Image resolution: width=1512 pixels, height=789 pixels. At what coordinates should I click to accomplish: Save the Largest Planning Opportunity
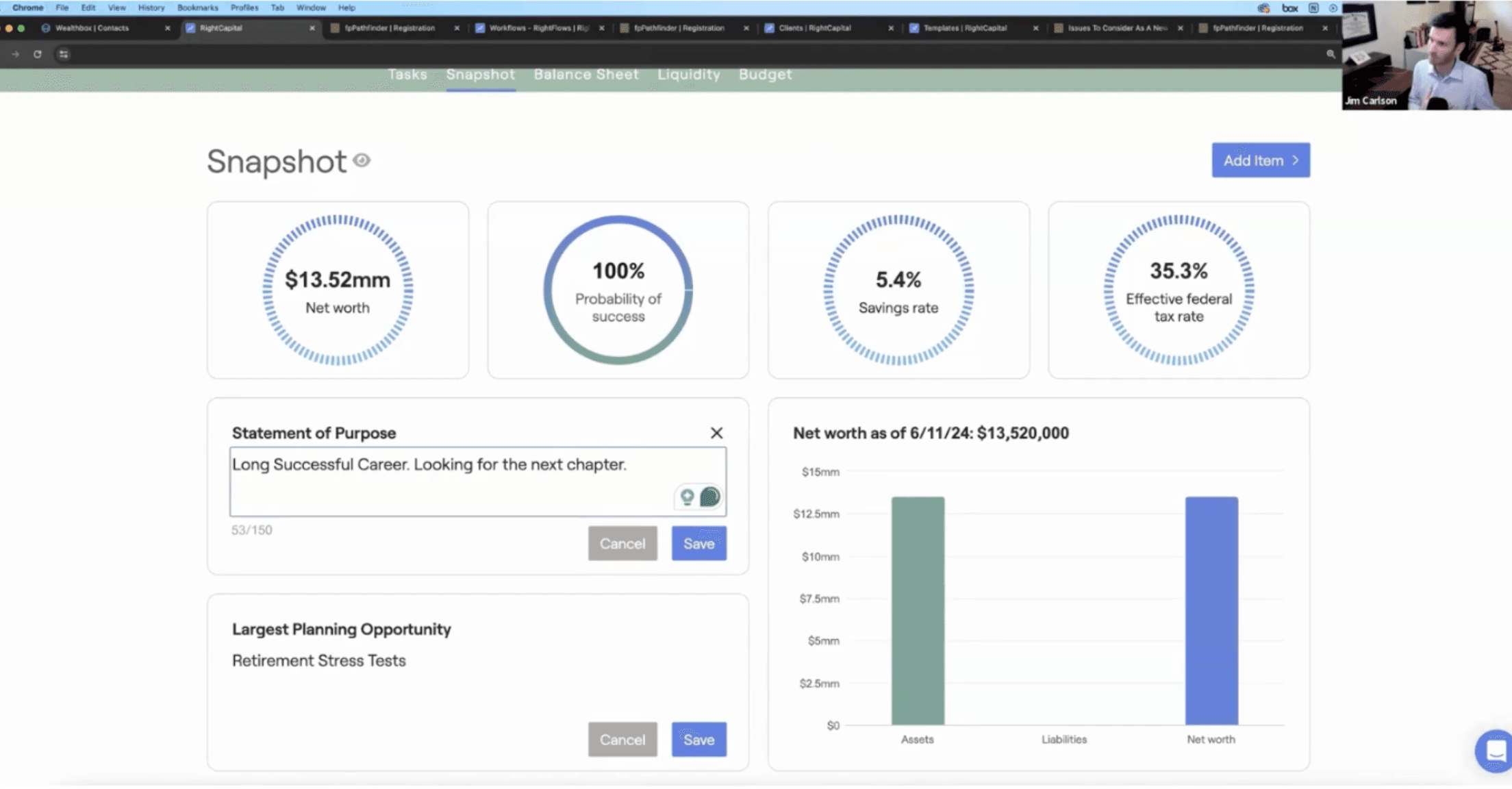point(698,740)
